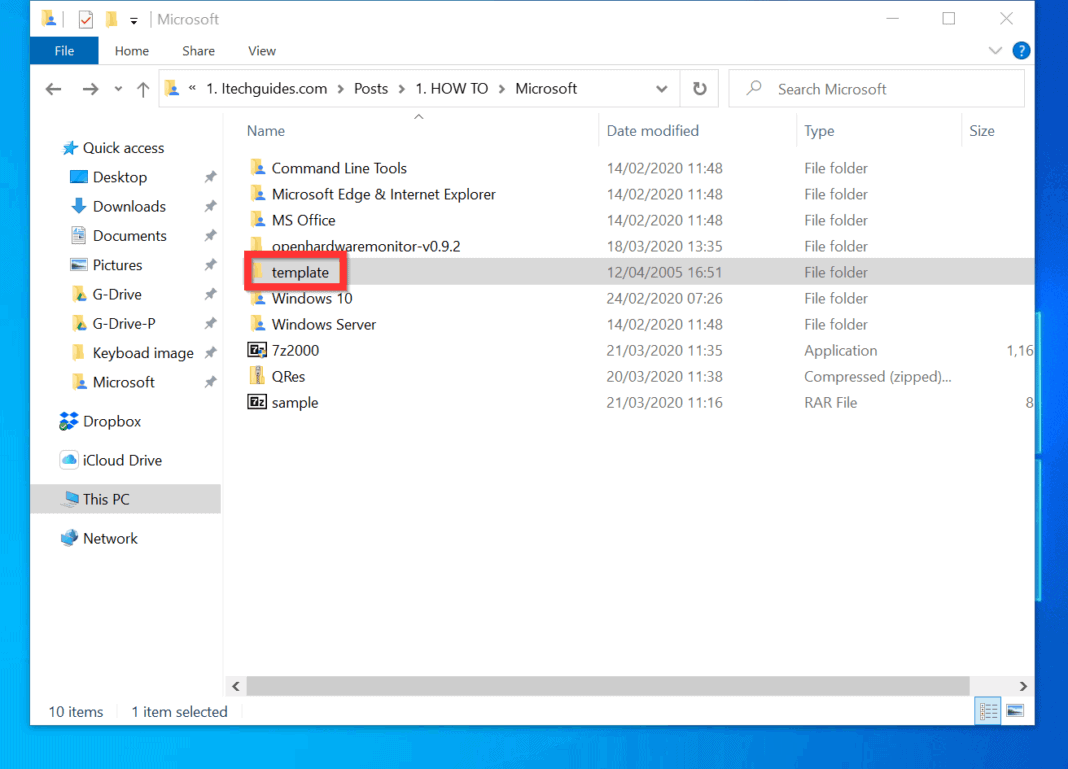
Task: Switch to Large icons view in status bar
Action: point(1015,711)
